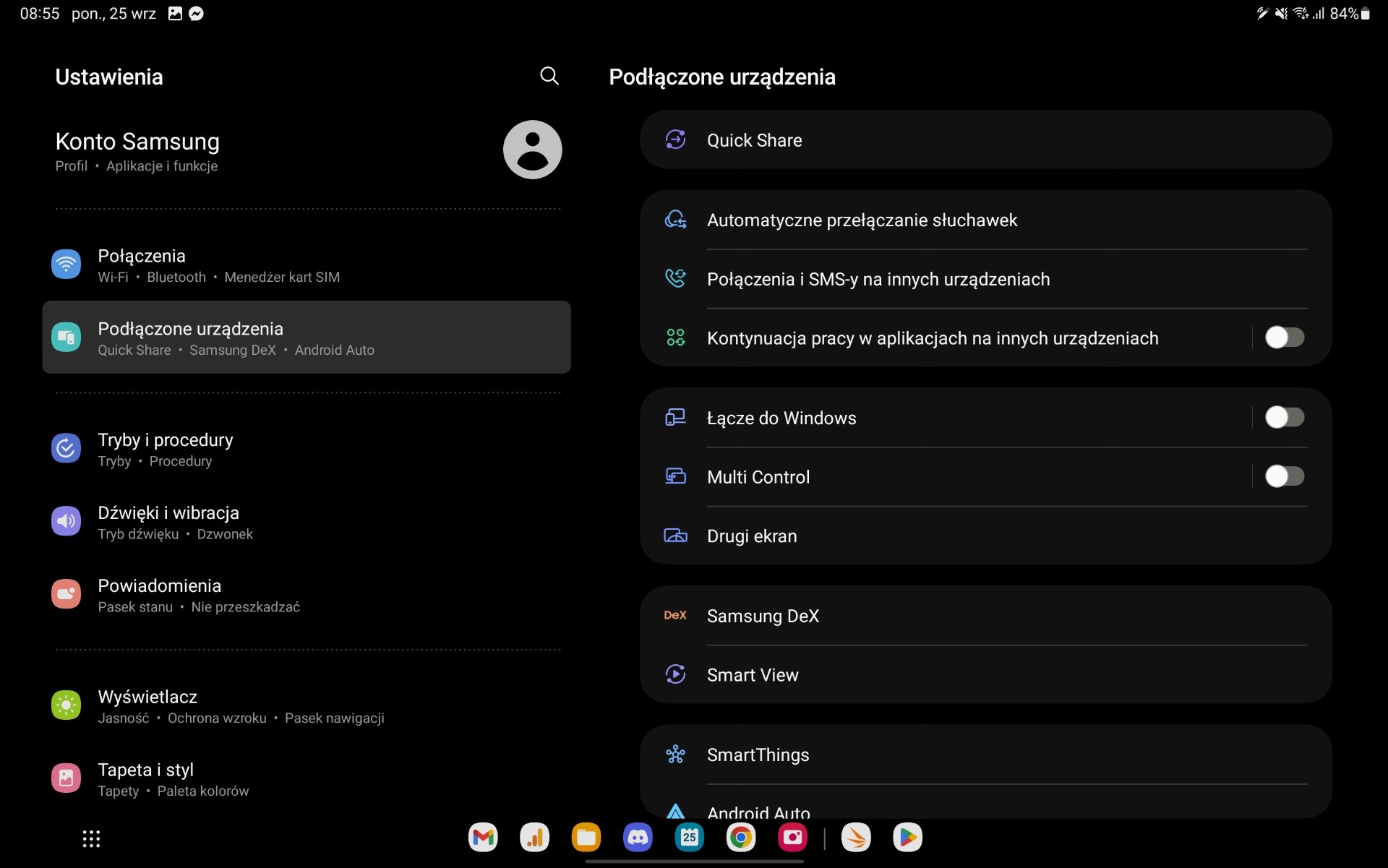Tap the Tapeta i styl icon

point(66,778)
